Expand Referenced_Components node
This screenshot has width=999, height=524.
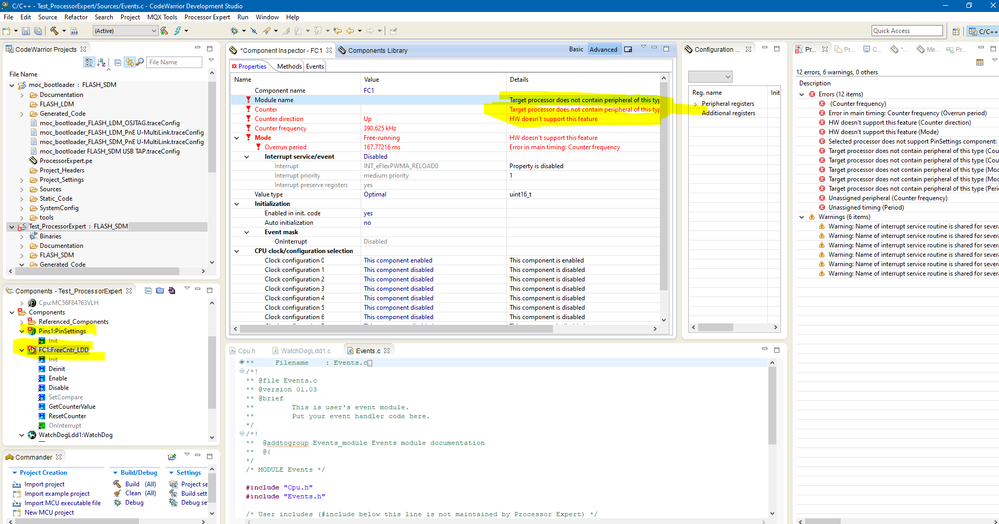click(22, 321)
